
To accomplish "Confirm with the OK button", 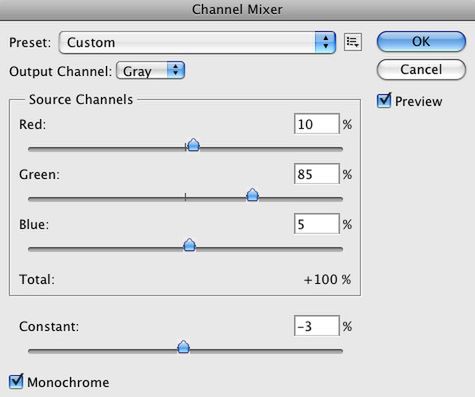I will [x=421, y=42].
